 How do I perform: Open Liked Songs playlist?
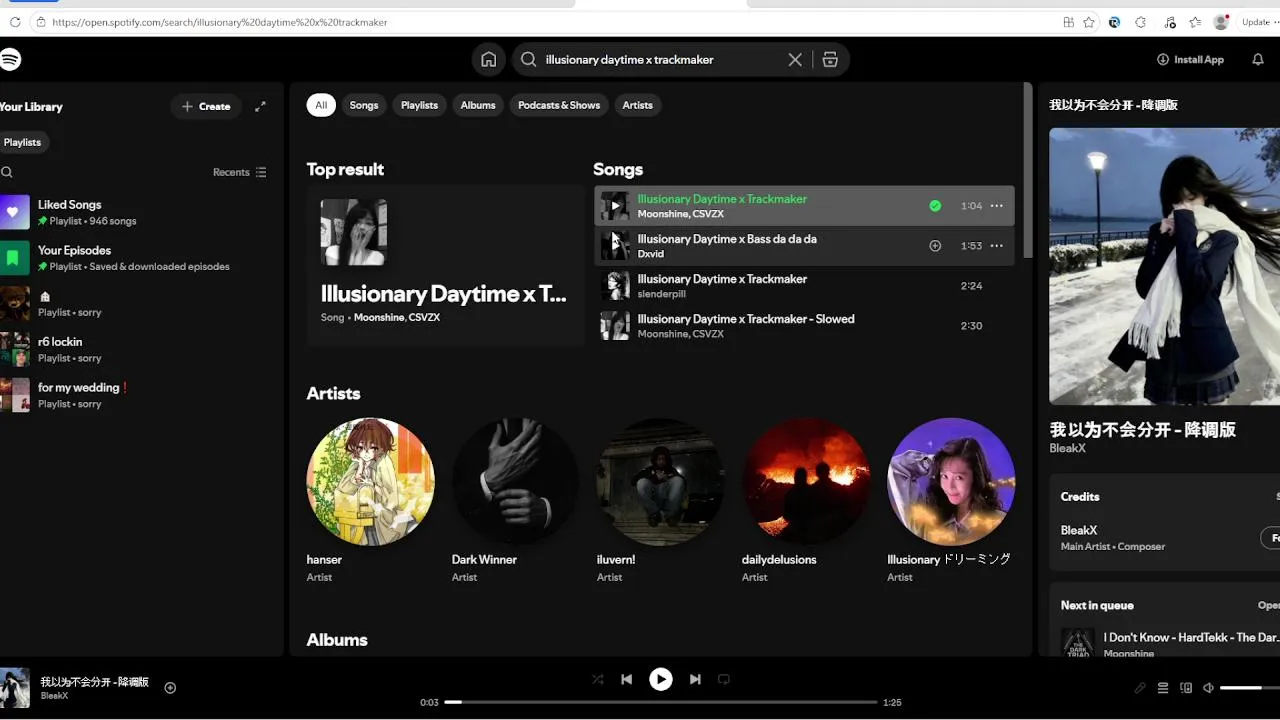[x=140, y=212]
